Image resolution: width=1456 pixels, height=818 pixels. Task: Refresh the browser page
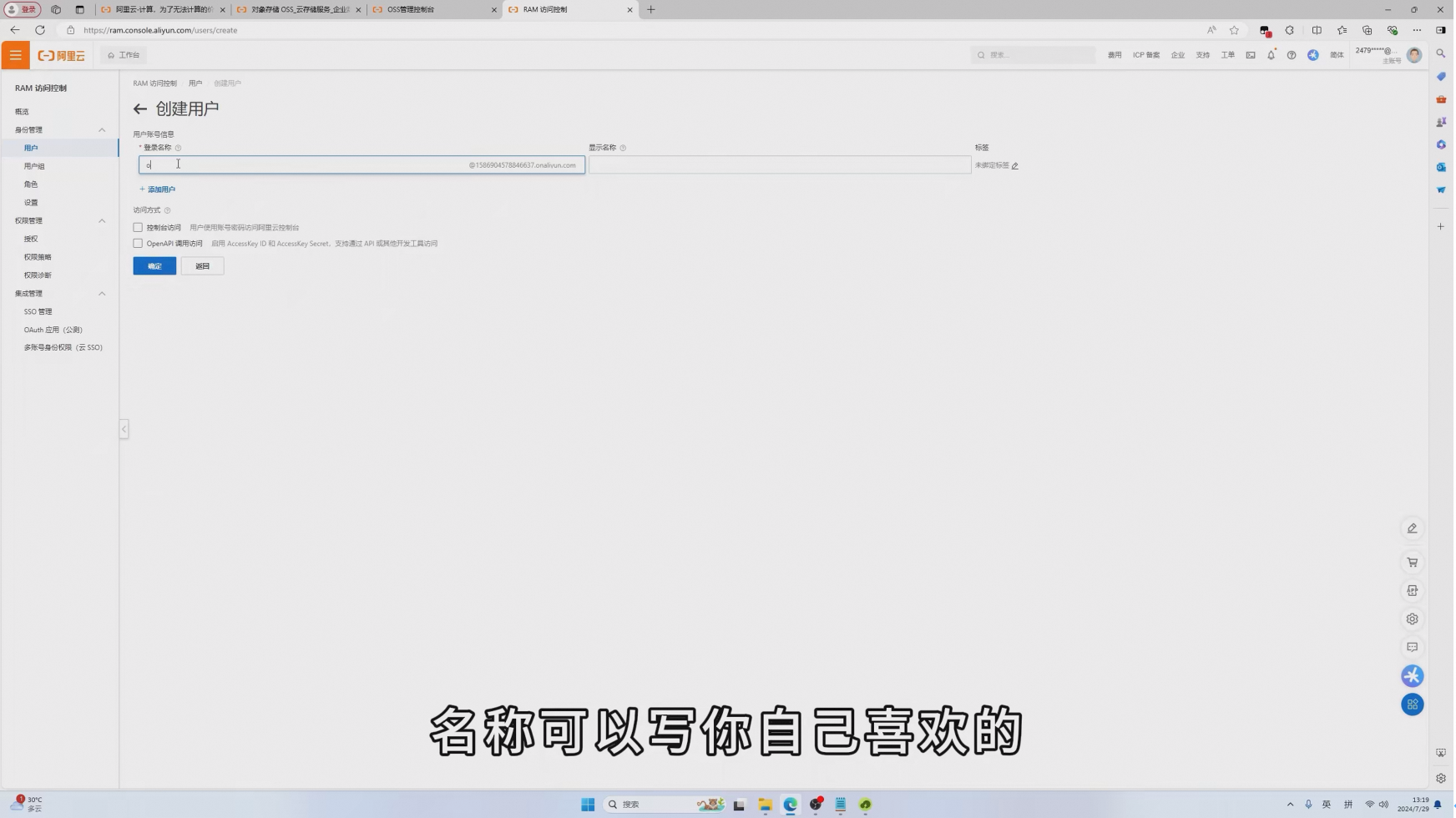tap(40, 30)
